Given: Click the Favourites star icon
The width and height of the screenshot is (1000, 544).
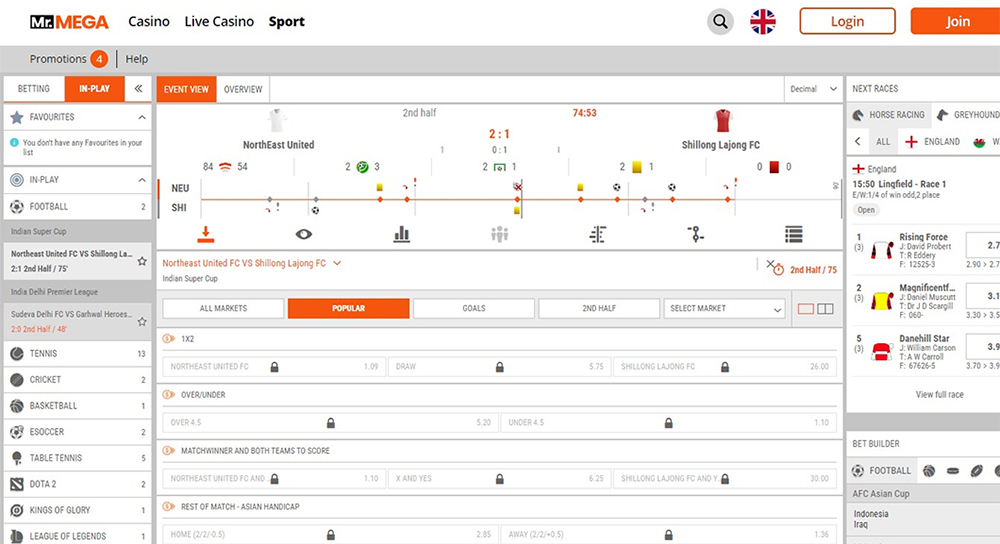Looking at the screenshot, I should (17, 117).
